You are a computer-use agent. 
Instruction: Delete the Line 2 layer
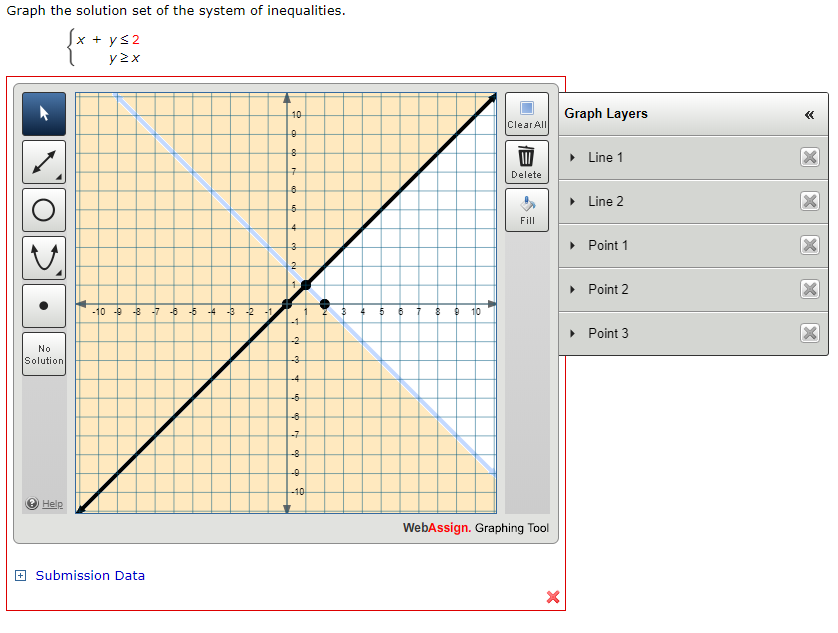point(810,201)
